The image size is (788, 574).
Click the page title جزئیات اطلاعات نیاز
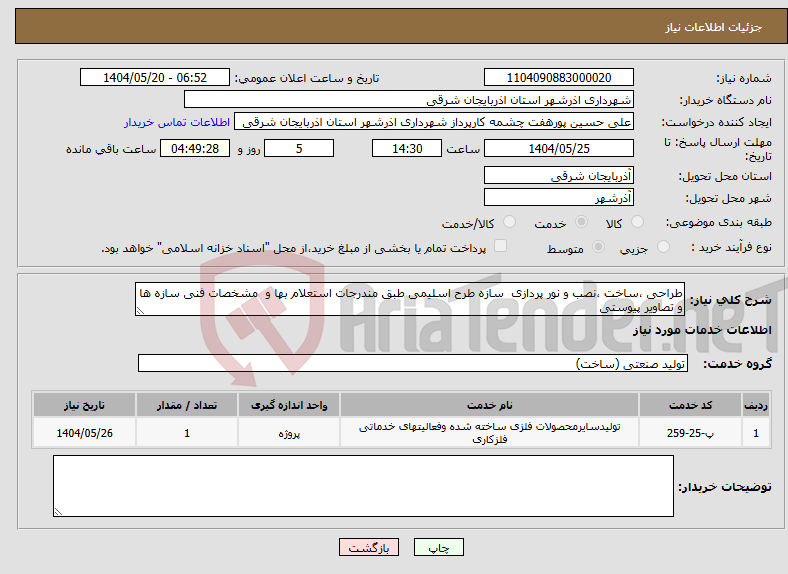point(714,27)
